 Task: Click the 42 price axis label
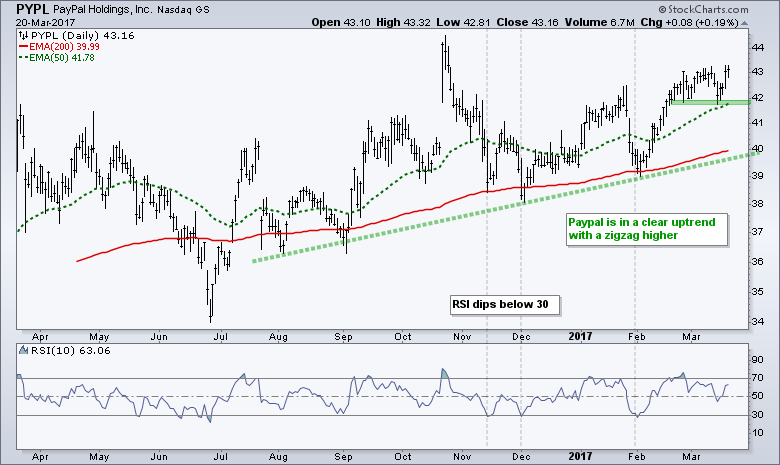(x=757, y=97)
